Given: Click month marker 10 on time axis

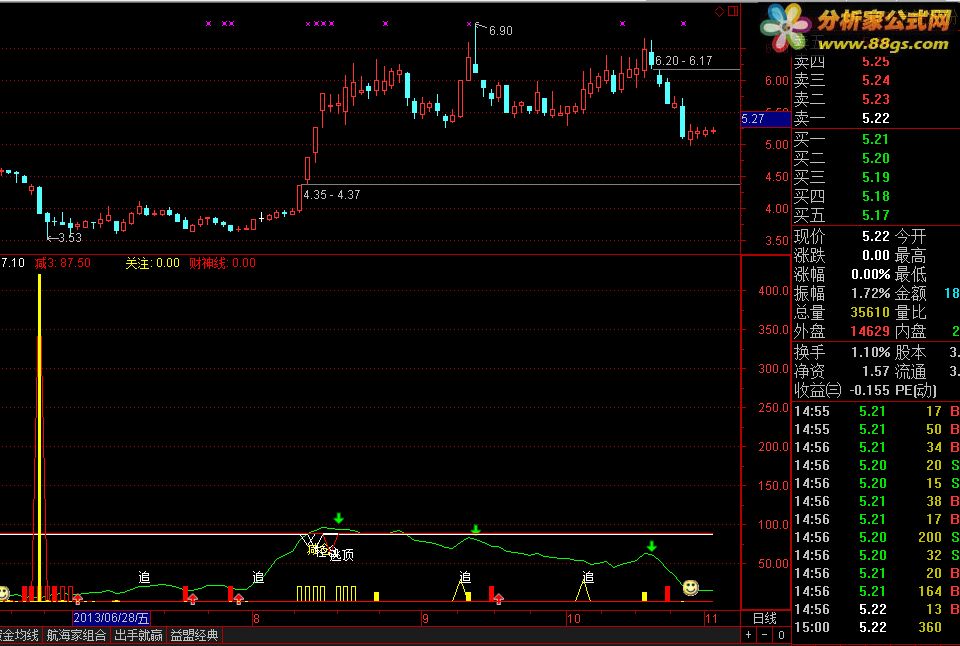Looking at the screenshot, I should tap(573, 618).
